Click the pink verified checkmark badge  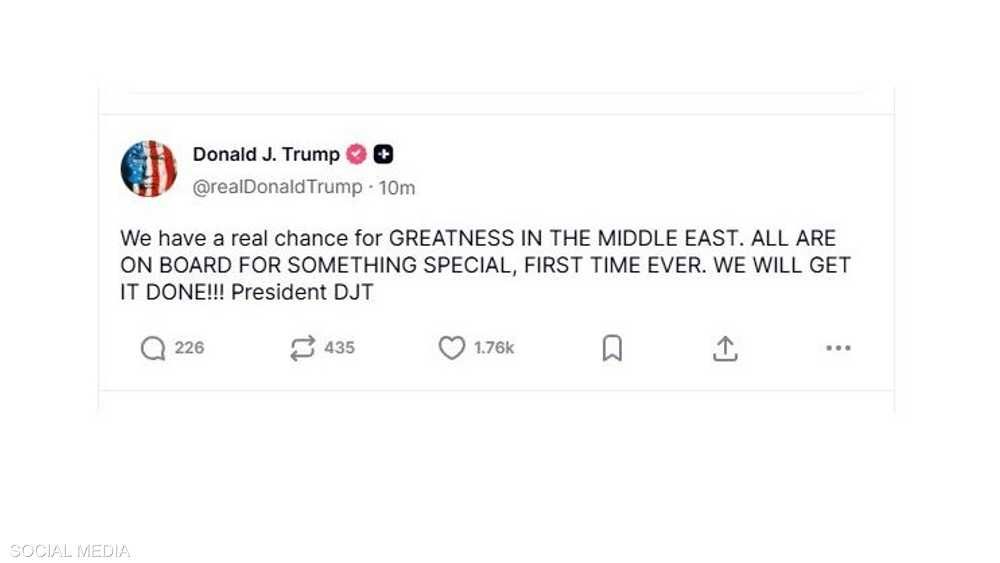(356, 154)
